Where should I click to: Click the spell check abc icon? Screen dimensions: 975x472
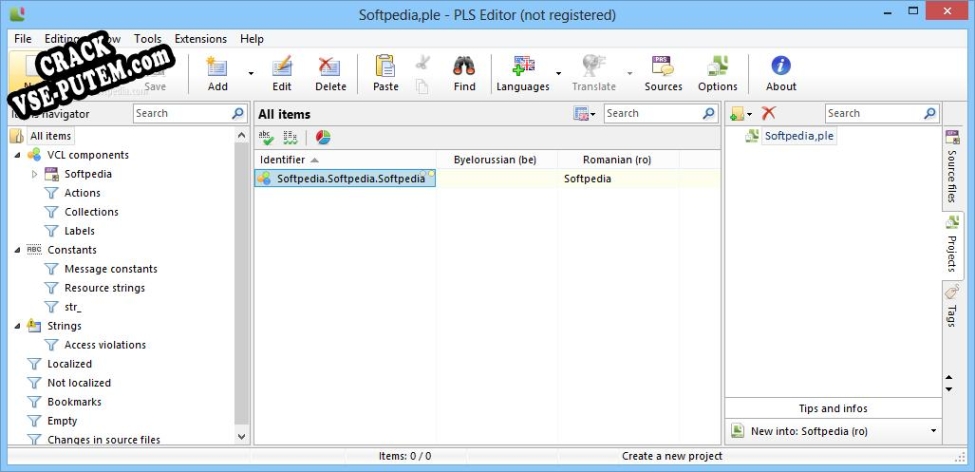coord(266,137)
